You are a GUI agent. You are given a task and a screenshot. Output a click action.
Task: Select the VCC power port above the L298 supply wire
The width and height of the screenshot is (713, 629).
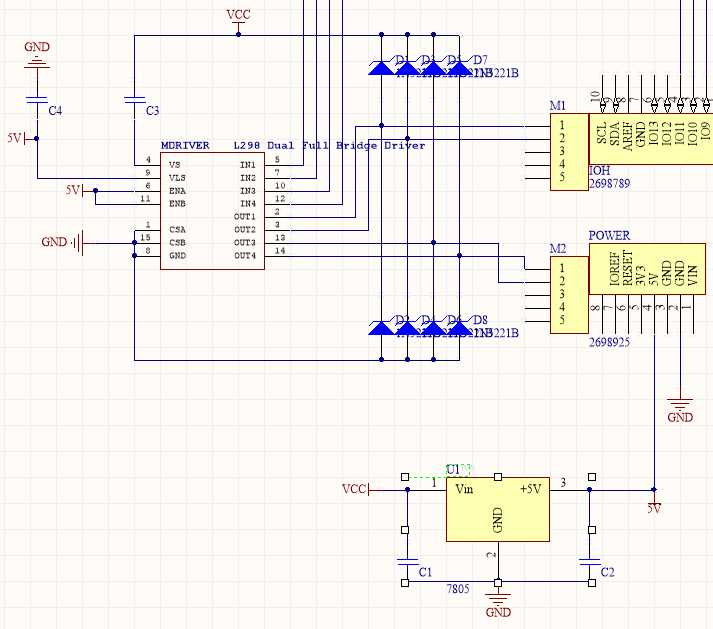click(238, 21)
